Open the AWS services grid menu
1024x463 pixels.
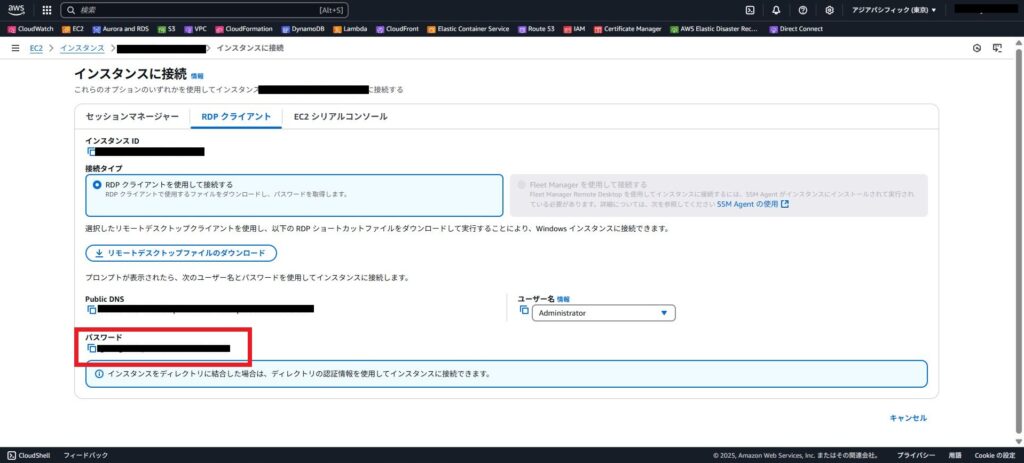pyautogui.click(x=46, y=10)
